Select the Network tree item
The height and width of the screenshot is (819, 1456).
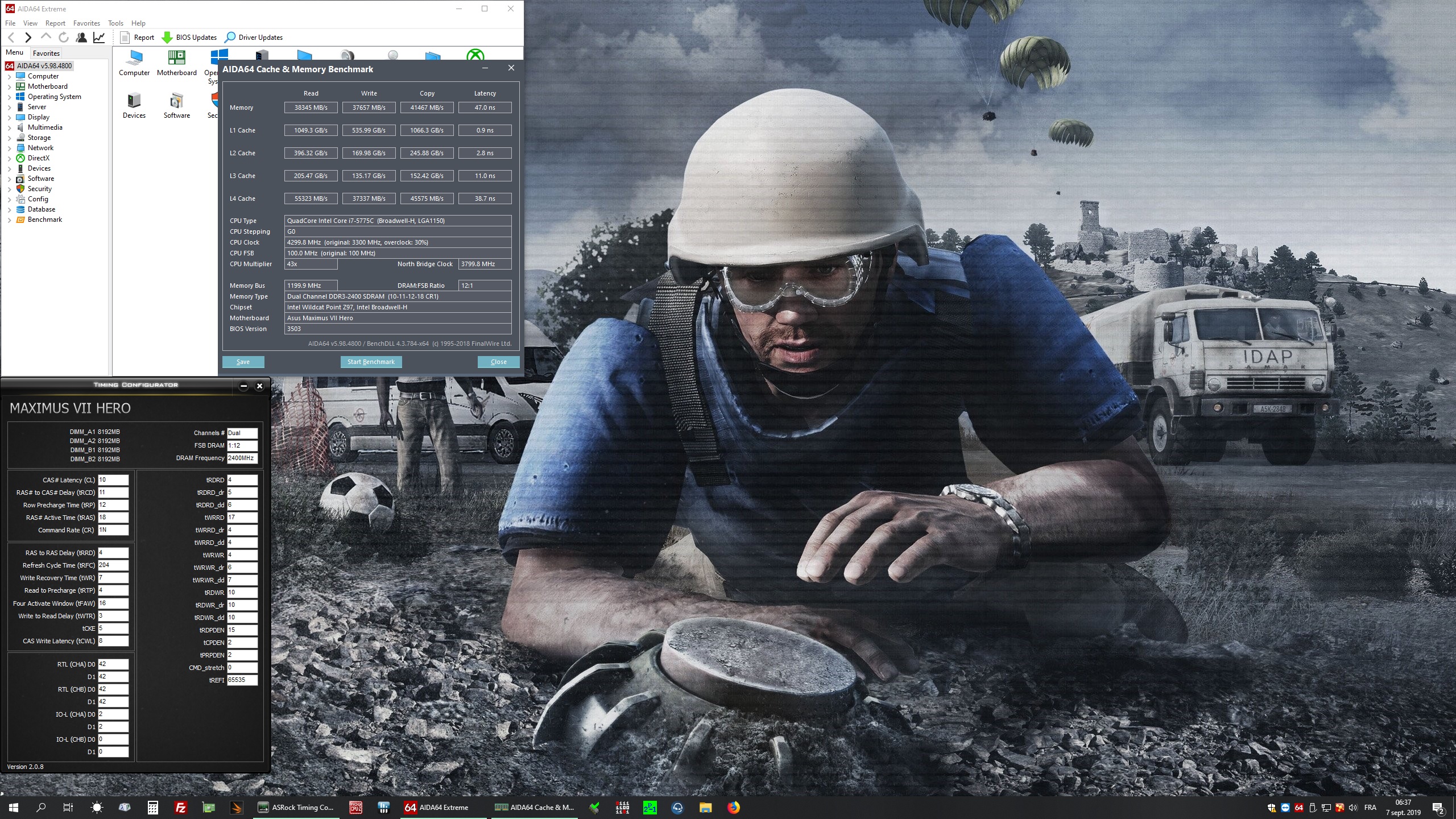40,148
